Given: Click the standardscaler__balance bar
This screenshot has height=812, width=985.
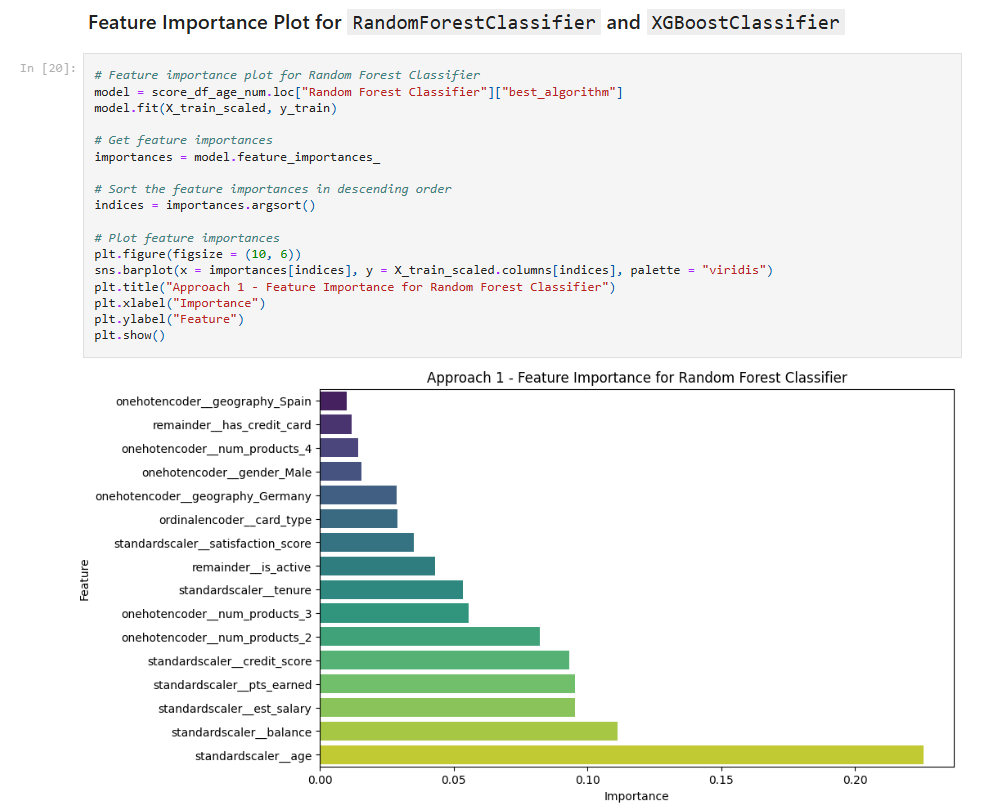Looking at the screenshot, I should point(469,732).
